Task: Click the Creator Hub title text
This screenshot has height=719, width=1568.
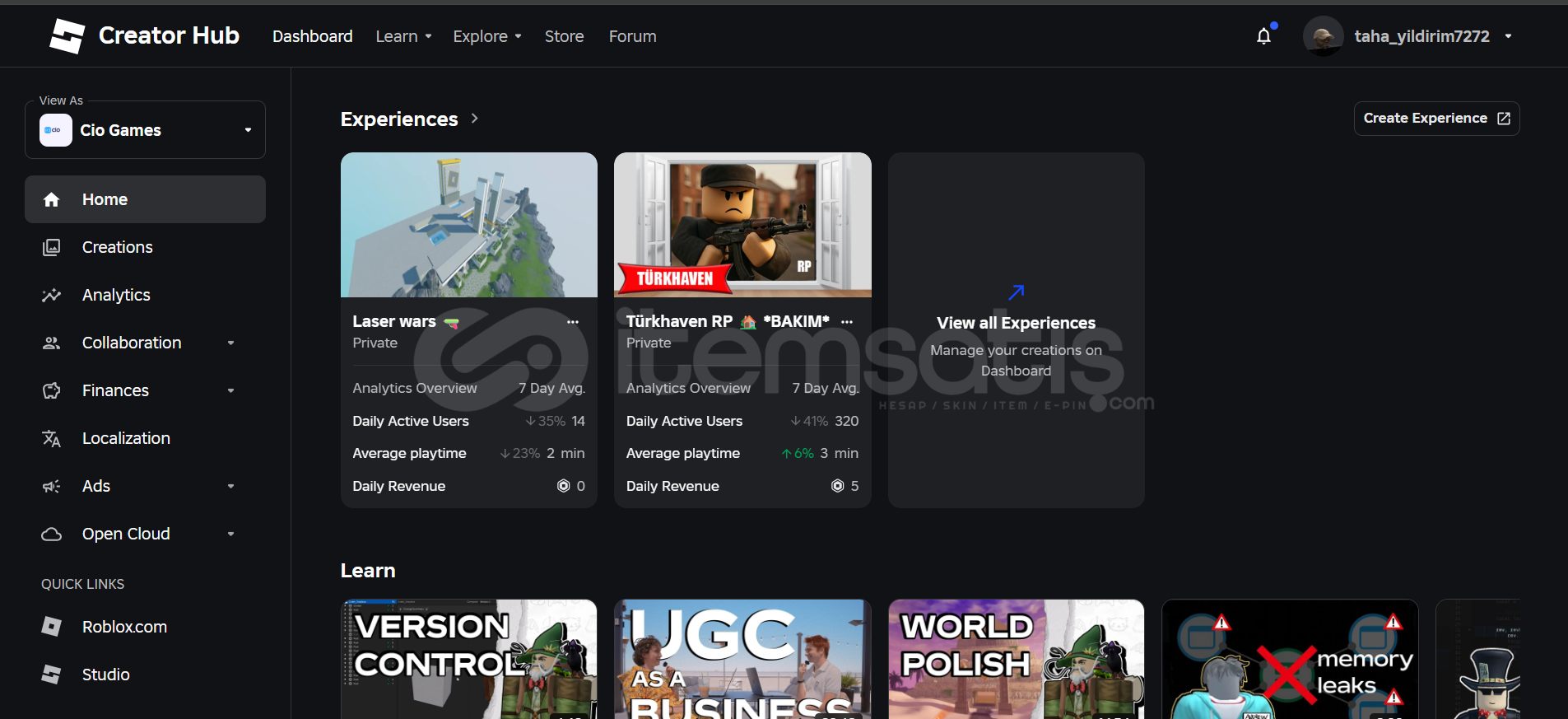Action: pos(169,35)
